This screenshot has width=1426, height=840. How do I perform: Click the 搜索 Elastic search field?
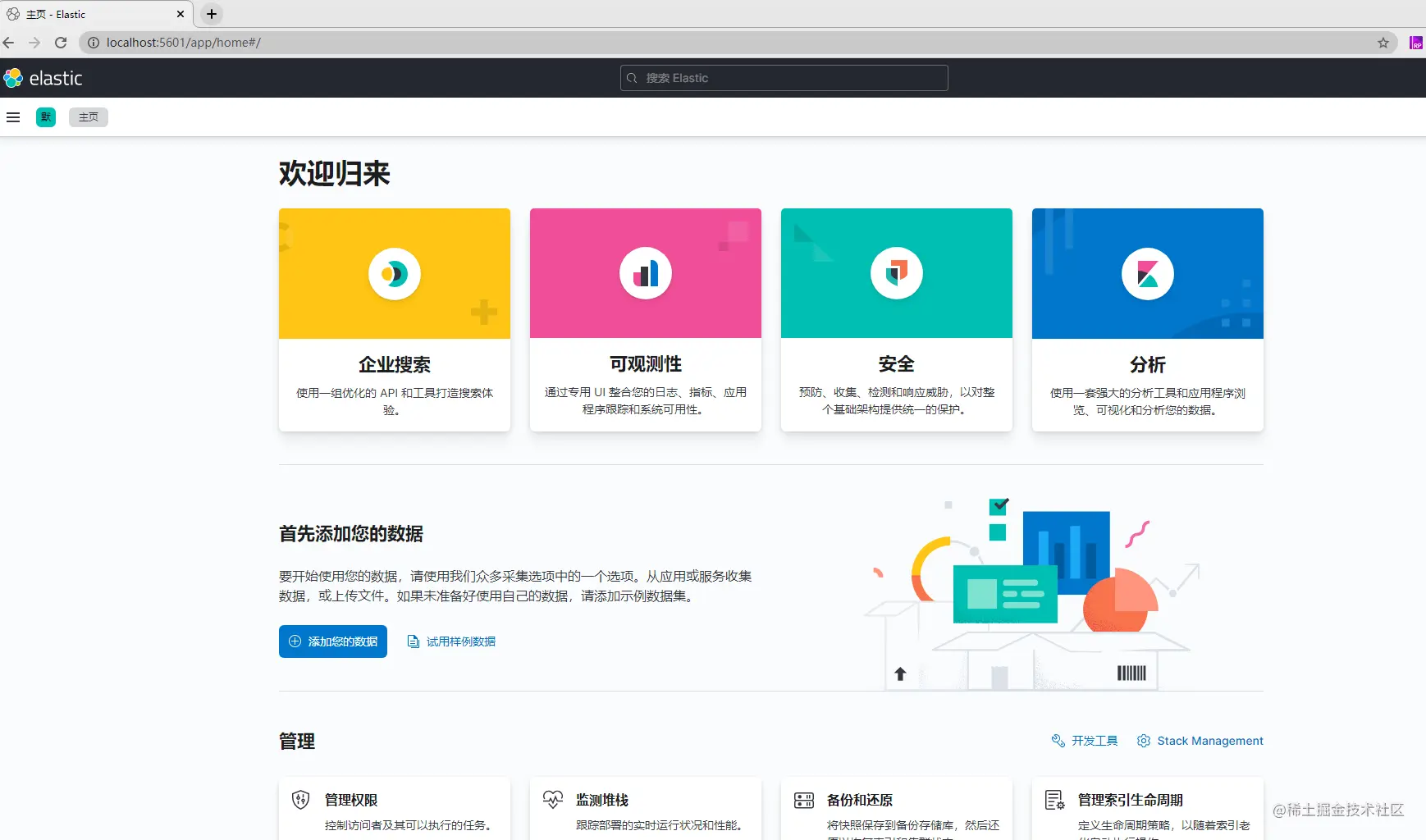pos(784,78)
